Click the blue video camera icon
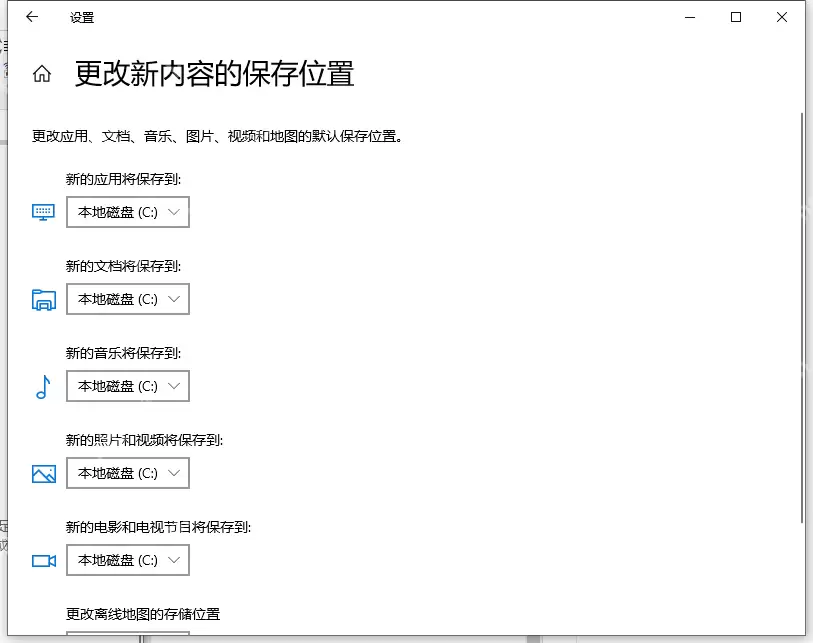Image resolution: width=813 pixels, height=643 pixels. [42, 560]
